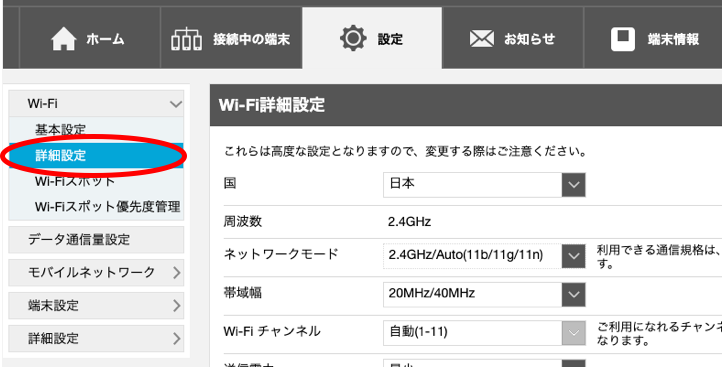
Task: Click the envelope notification icon
Action: point(482,39)
